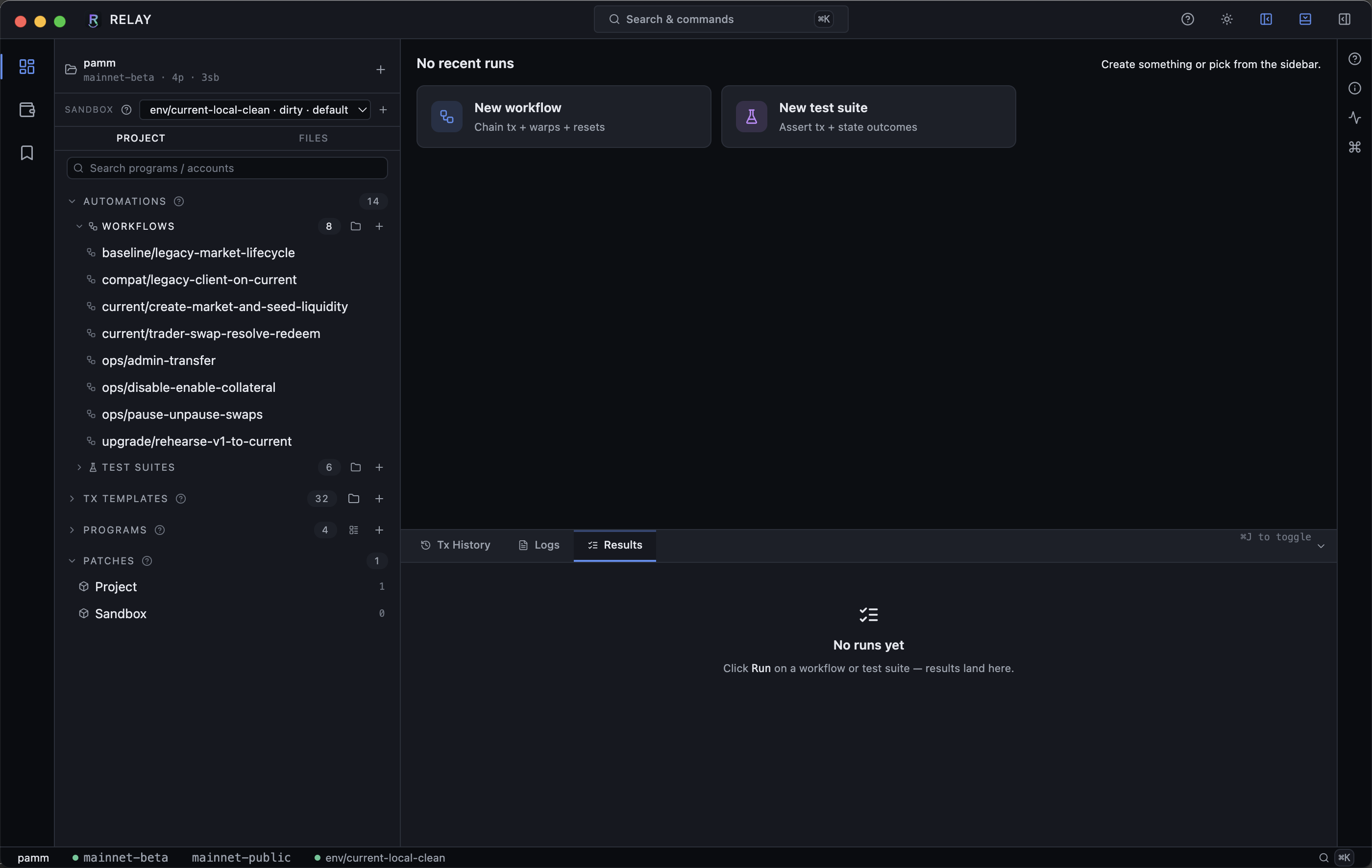The image size is (1372, 868).
Task: Add a new sandbox with plus icon
Action: 383,109
